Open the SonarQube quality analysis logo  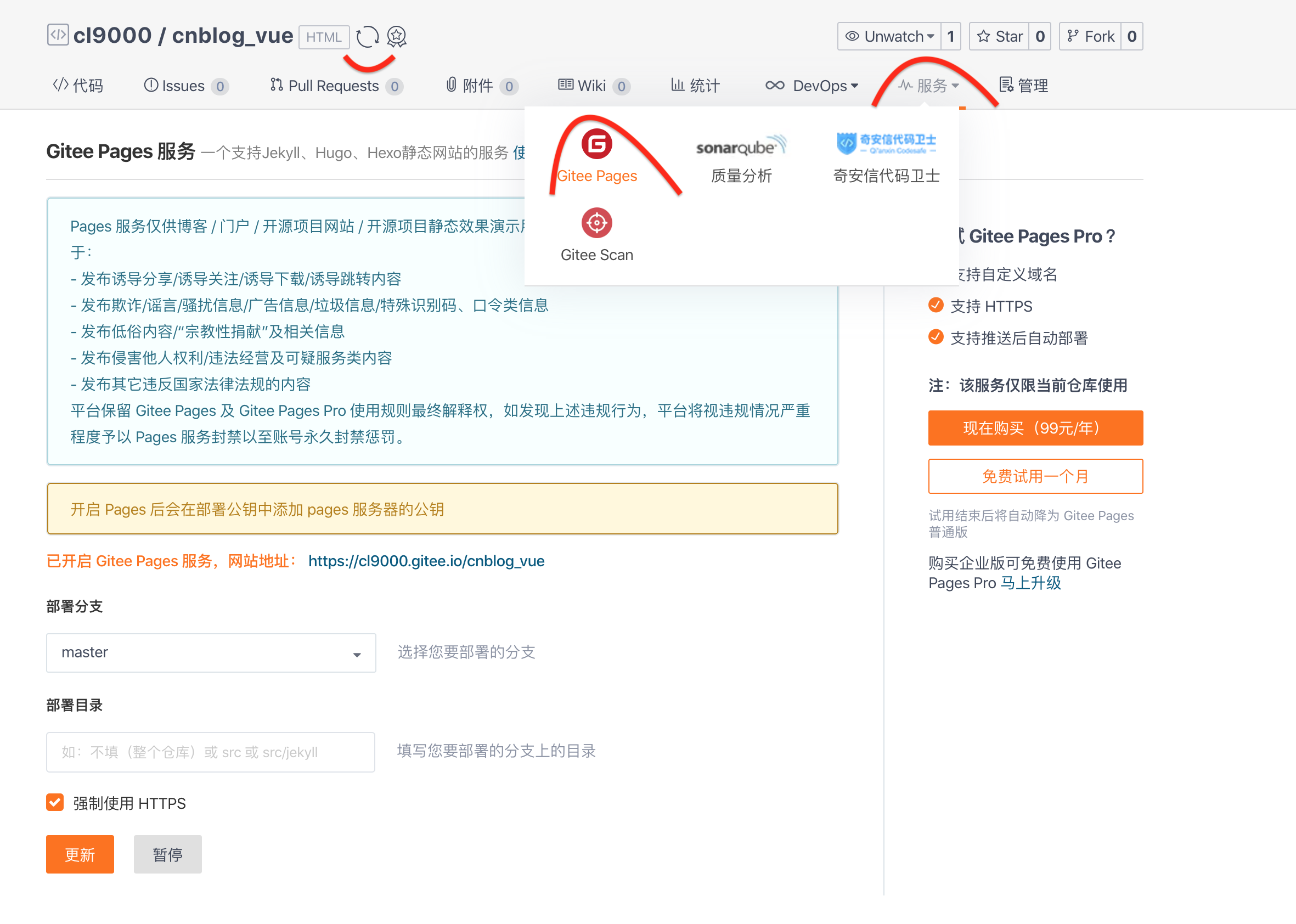point(741,145)
